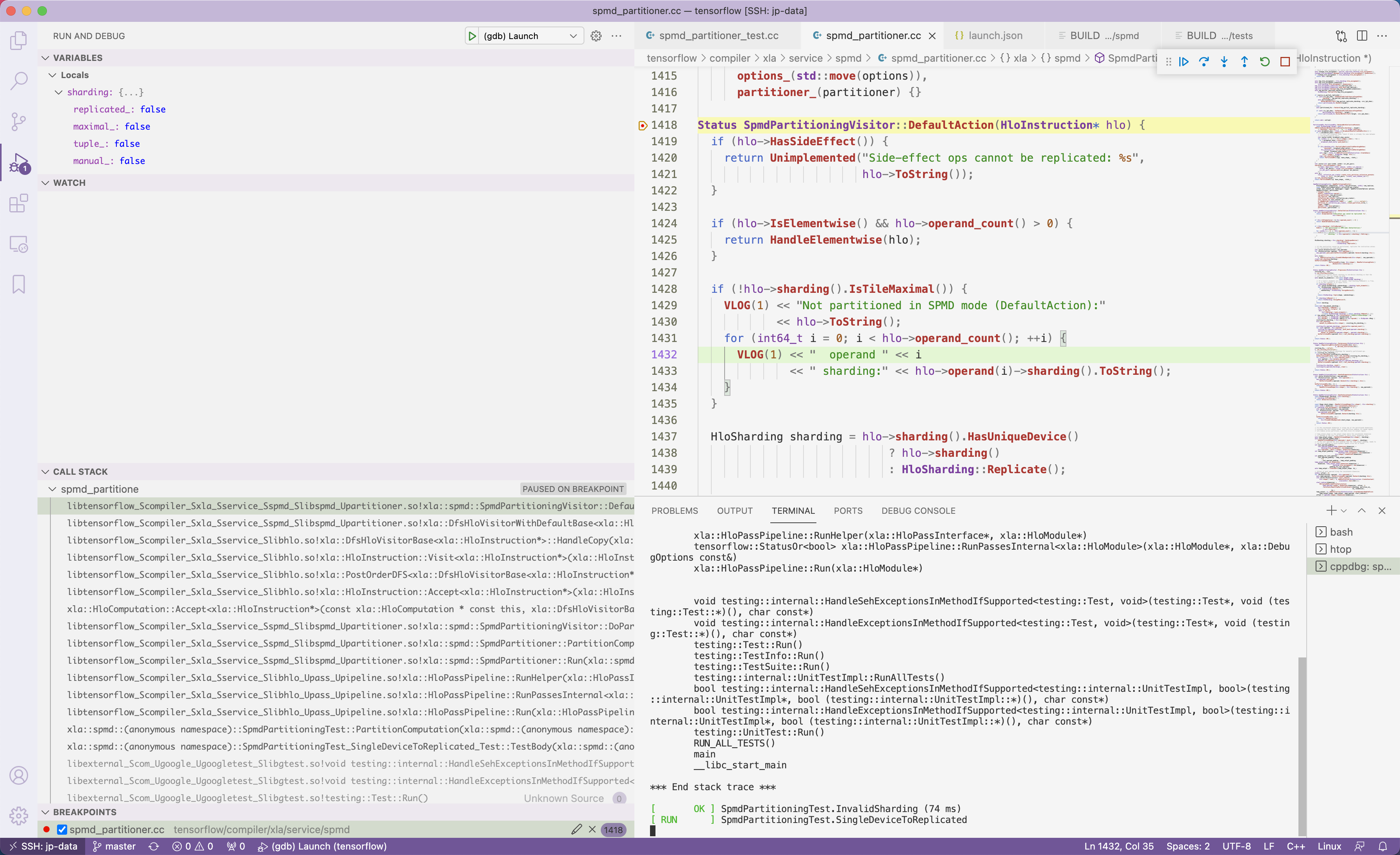
Task: Open launch.json via the debug gear icon
Action: [x=595, y=36]
